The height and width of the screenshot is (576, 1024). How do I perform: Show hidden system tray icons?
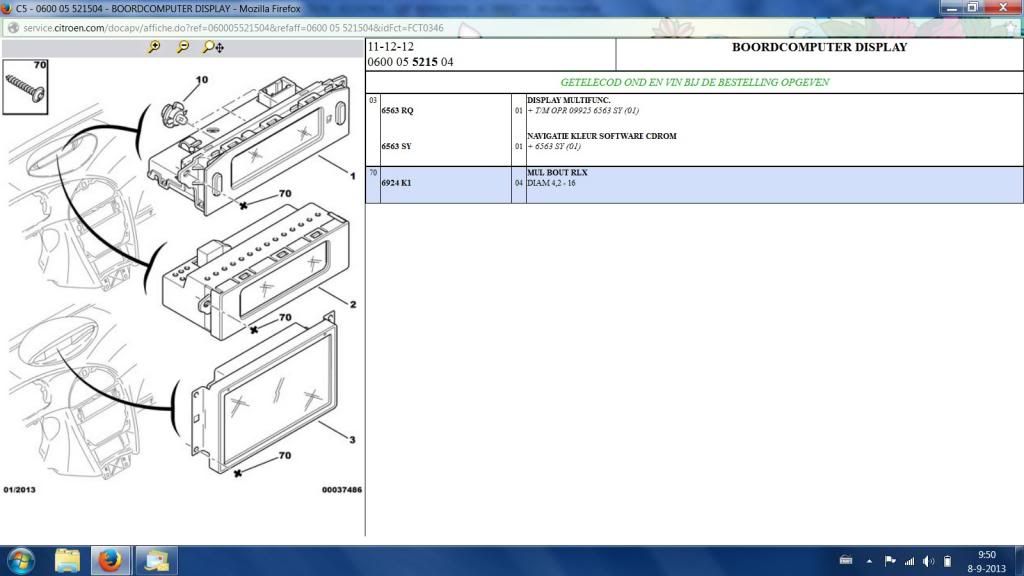tap(869, 561)
